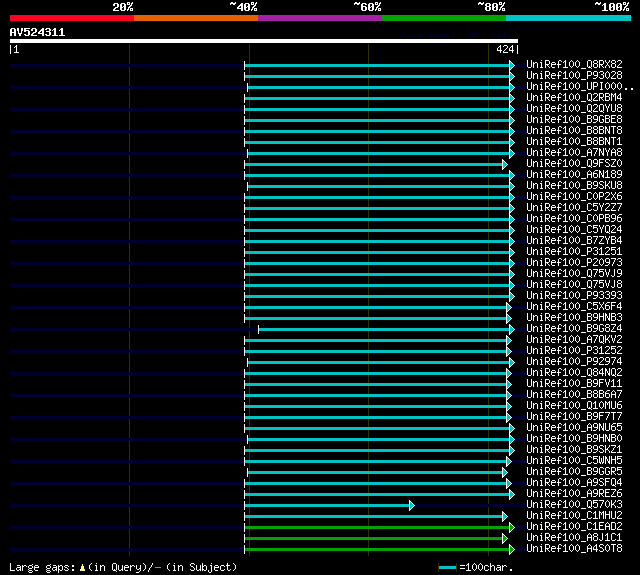Click the UniRef100_B7ZYB4 label
The image size is (640, 575).
pyautogui.click(x=574, y=241)
